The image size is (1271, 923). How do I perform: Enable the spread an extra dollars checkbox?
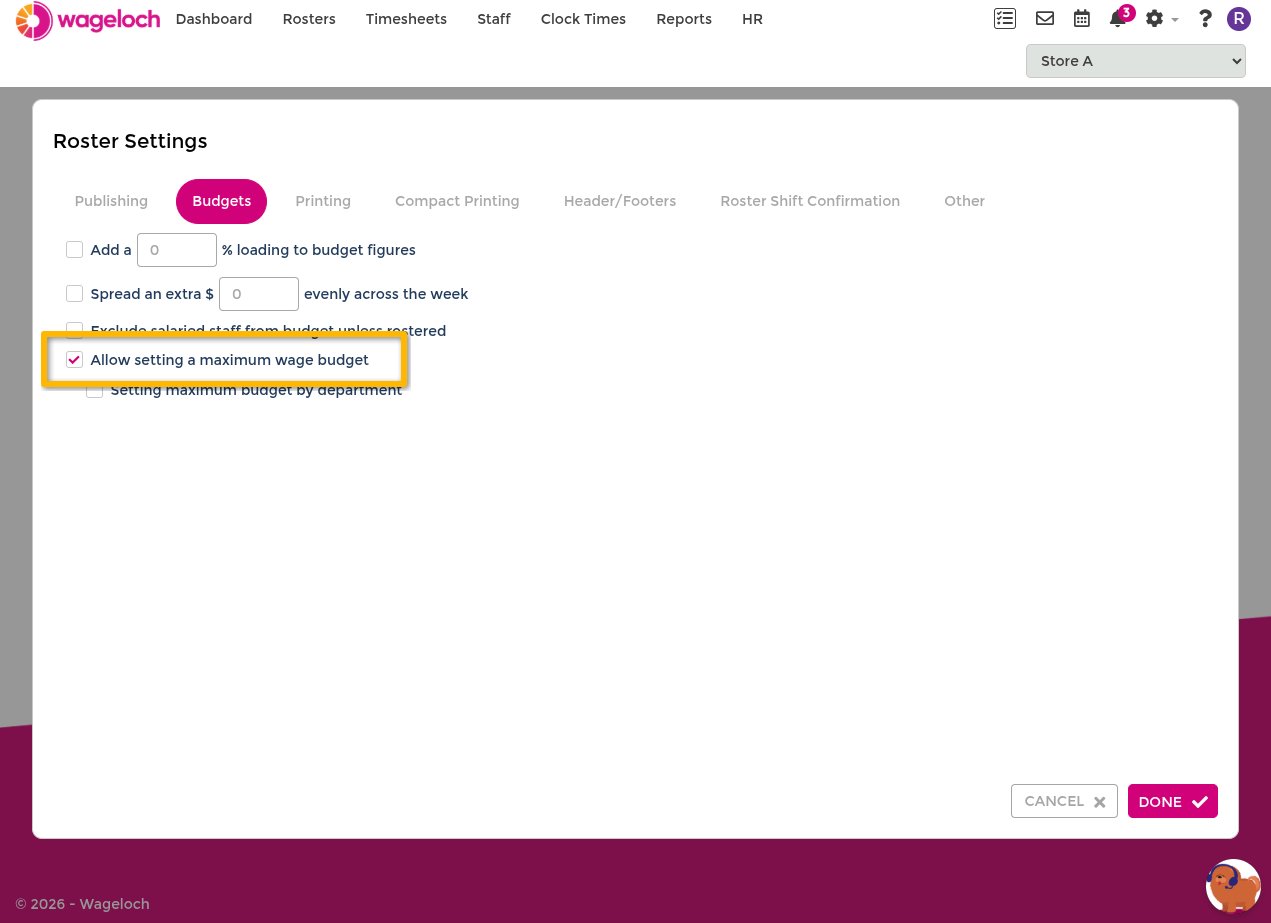(x=74, y=294)
